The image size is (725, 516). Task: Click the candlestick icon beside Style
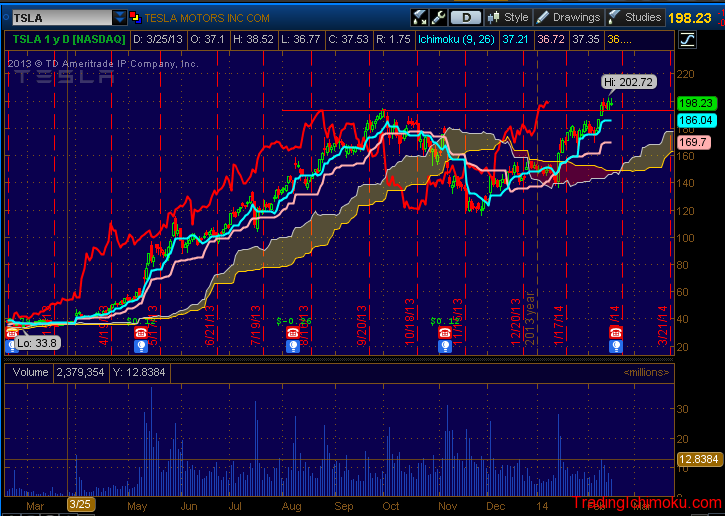coord(494,18)
